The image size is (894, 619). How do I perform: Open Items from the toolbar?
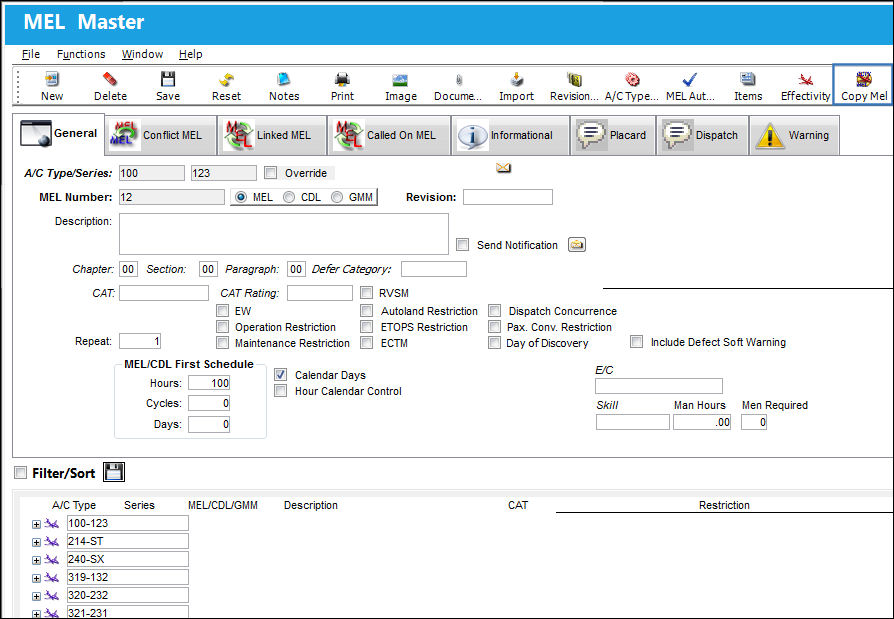click(x=747, y=79)
